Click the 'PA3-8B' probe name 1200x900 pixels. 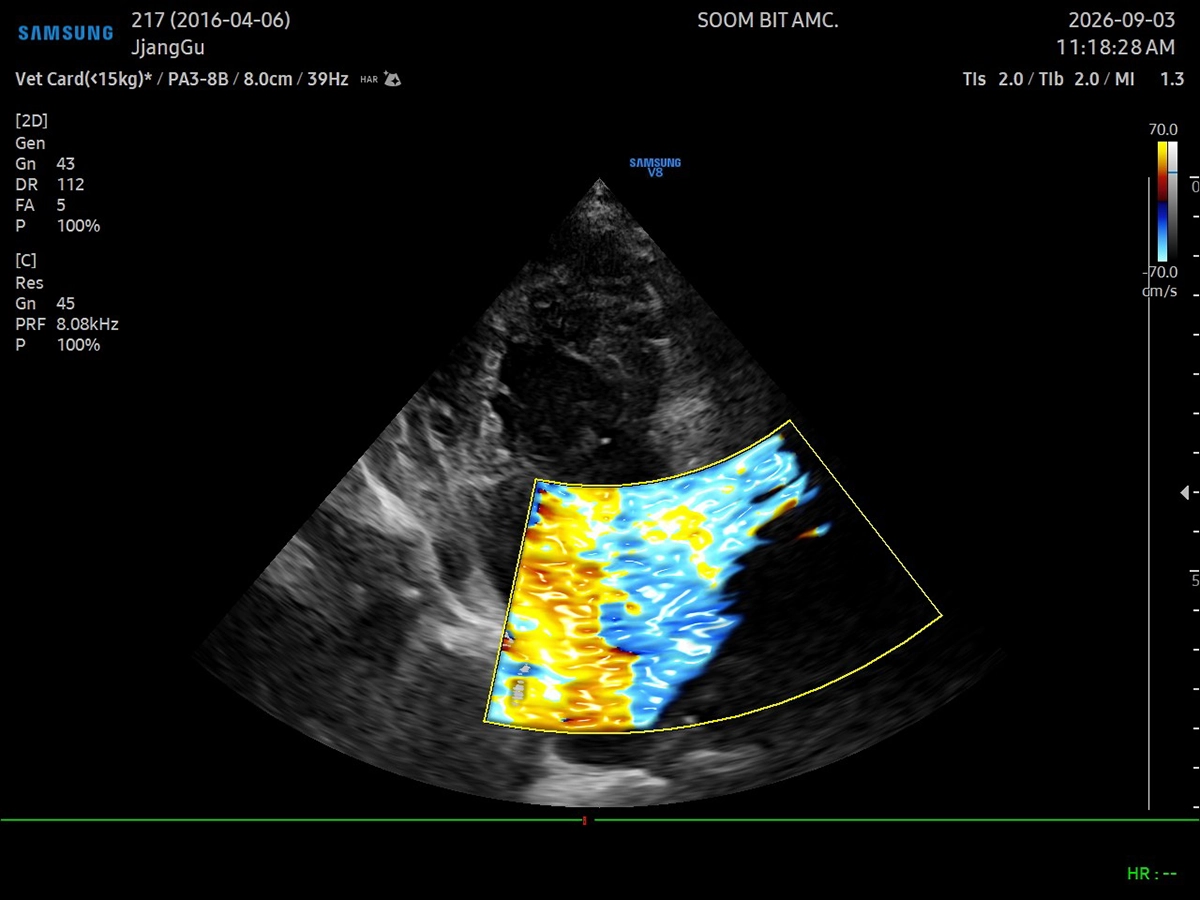198,79
